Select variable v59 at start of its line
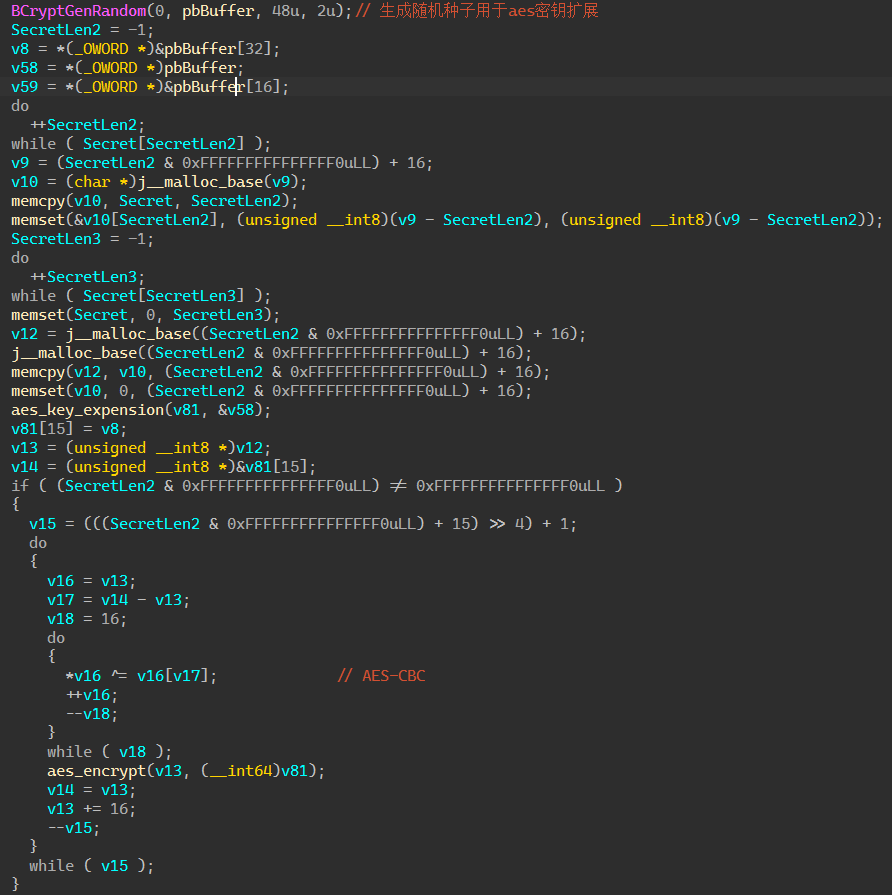892x895 pixels. (24, 87)
